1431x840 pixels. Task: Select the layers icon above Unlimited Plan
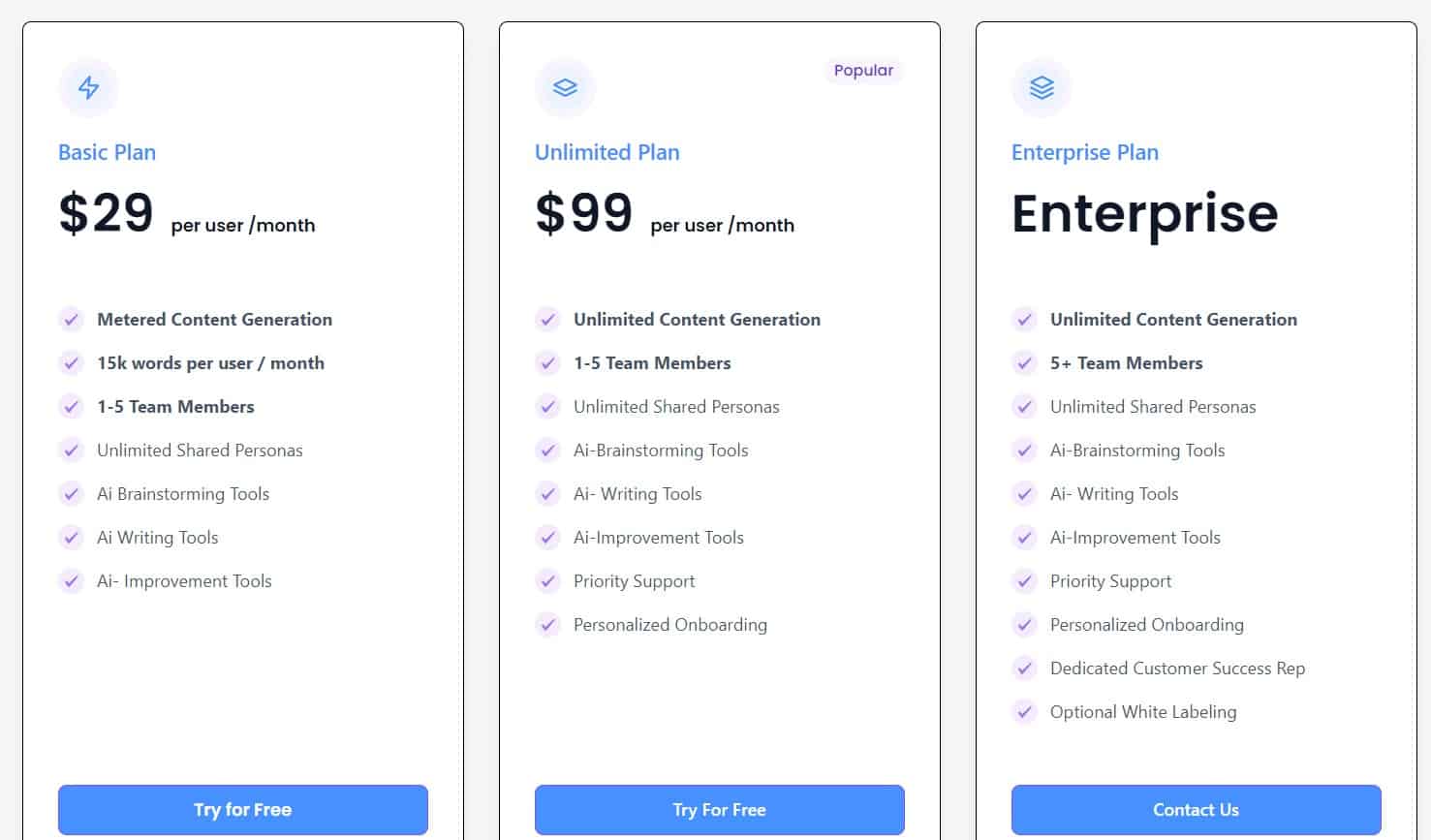565,87
